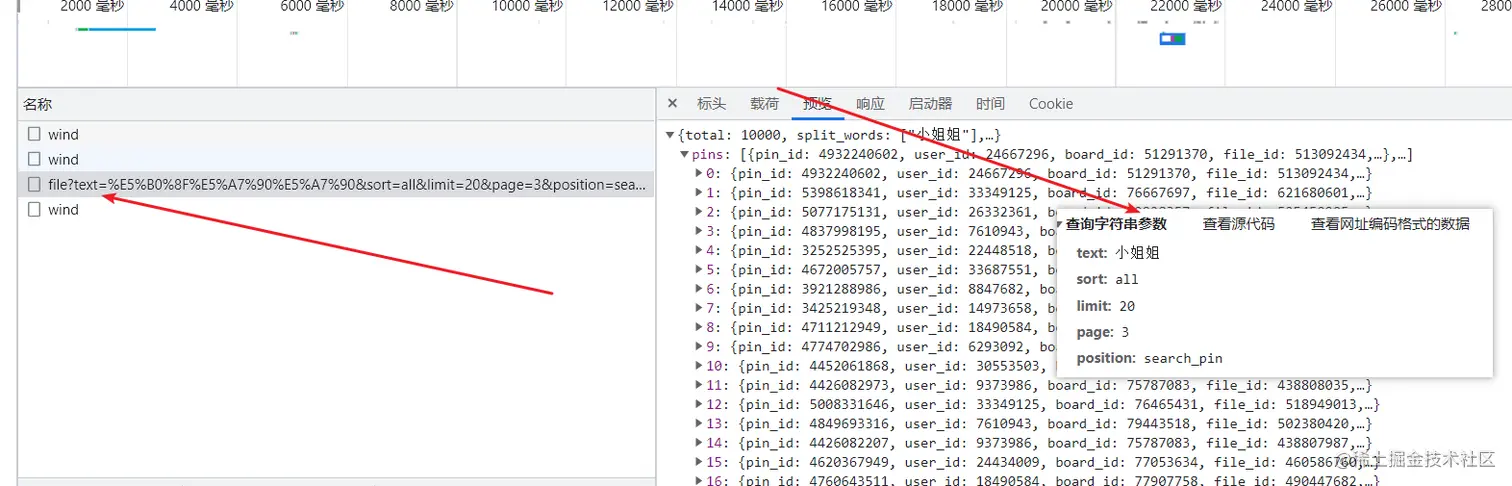Expand pin entry 8 with pin_id 4711212949
Image resolution: width=1512 pixels, height=486 pixels.
pyautogui.click(x=699, y=327)
